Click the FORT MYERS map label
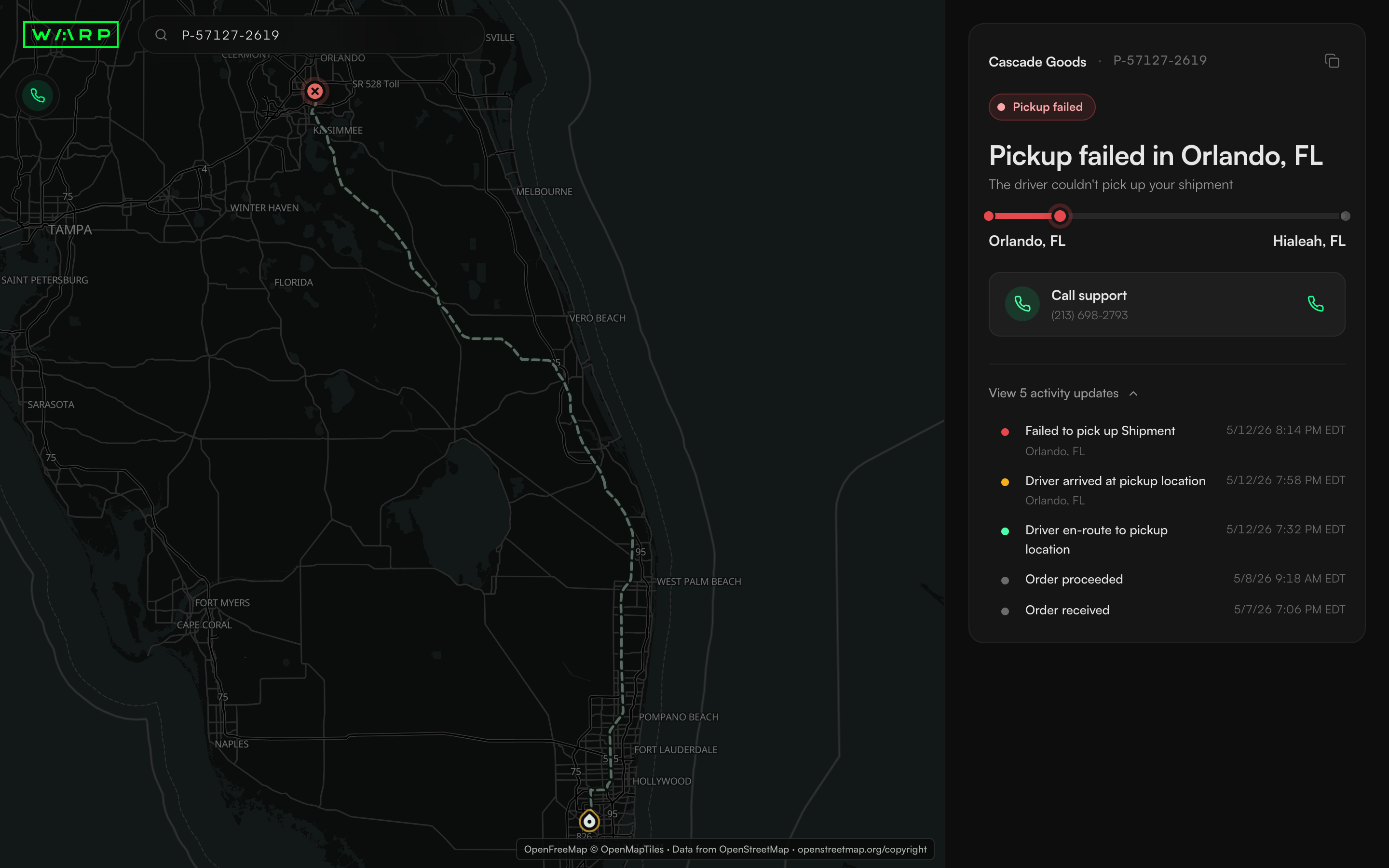Image resolution: width=1389 pixels, height=868 pixels. coord(222,603)
